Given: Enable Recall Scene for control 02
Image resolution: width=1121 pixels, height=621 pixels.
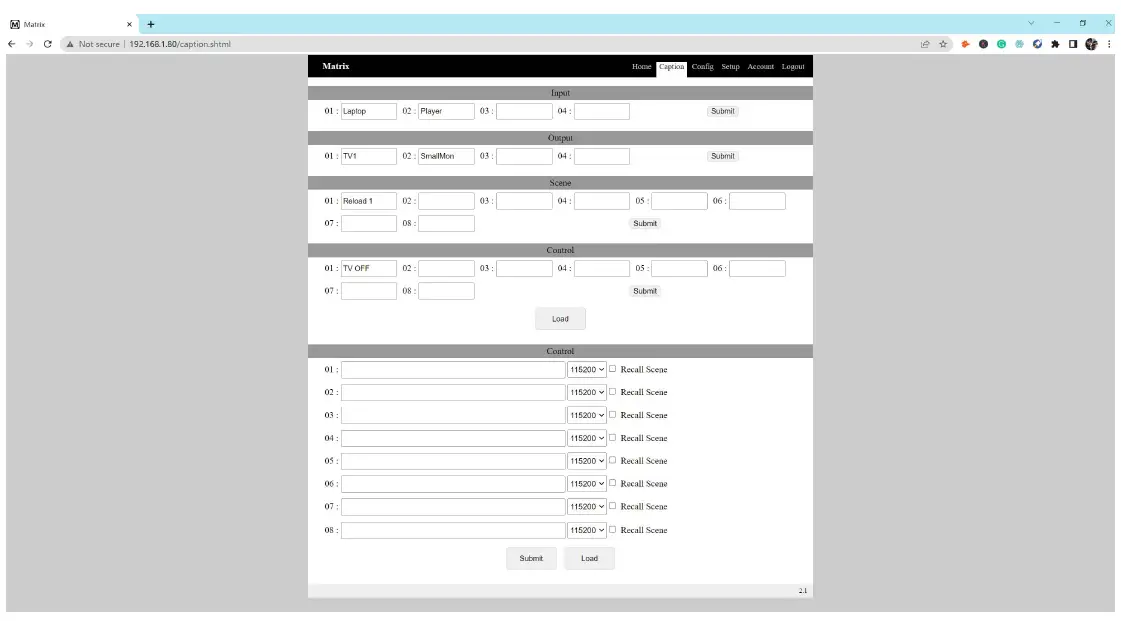Looking at the screenshot, I should [613, 392].
